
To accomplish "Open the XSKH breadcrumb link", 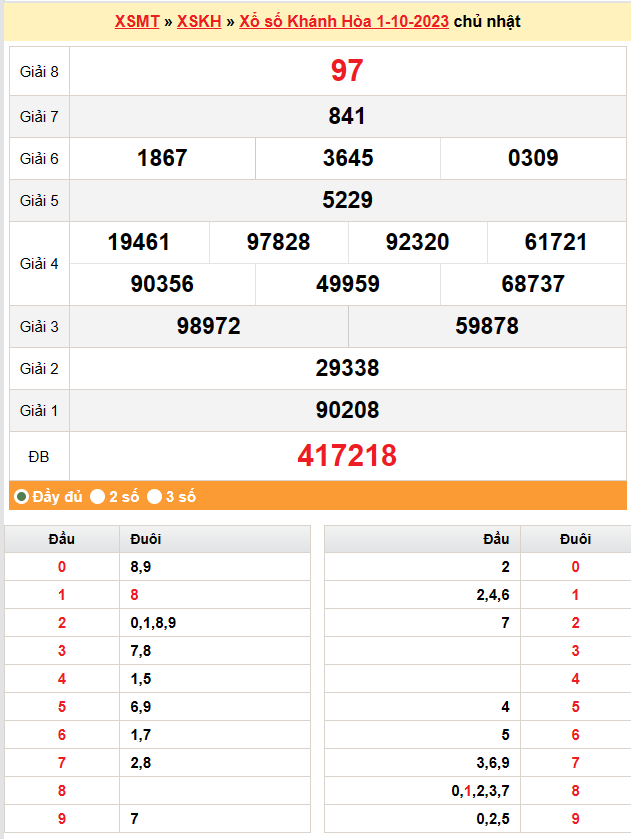I will pyautogui.click(x=200, y=21).
